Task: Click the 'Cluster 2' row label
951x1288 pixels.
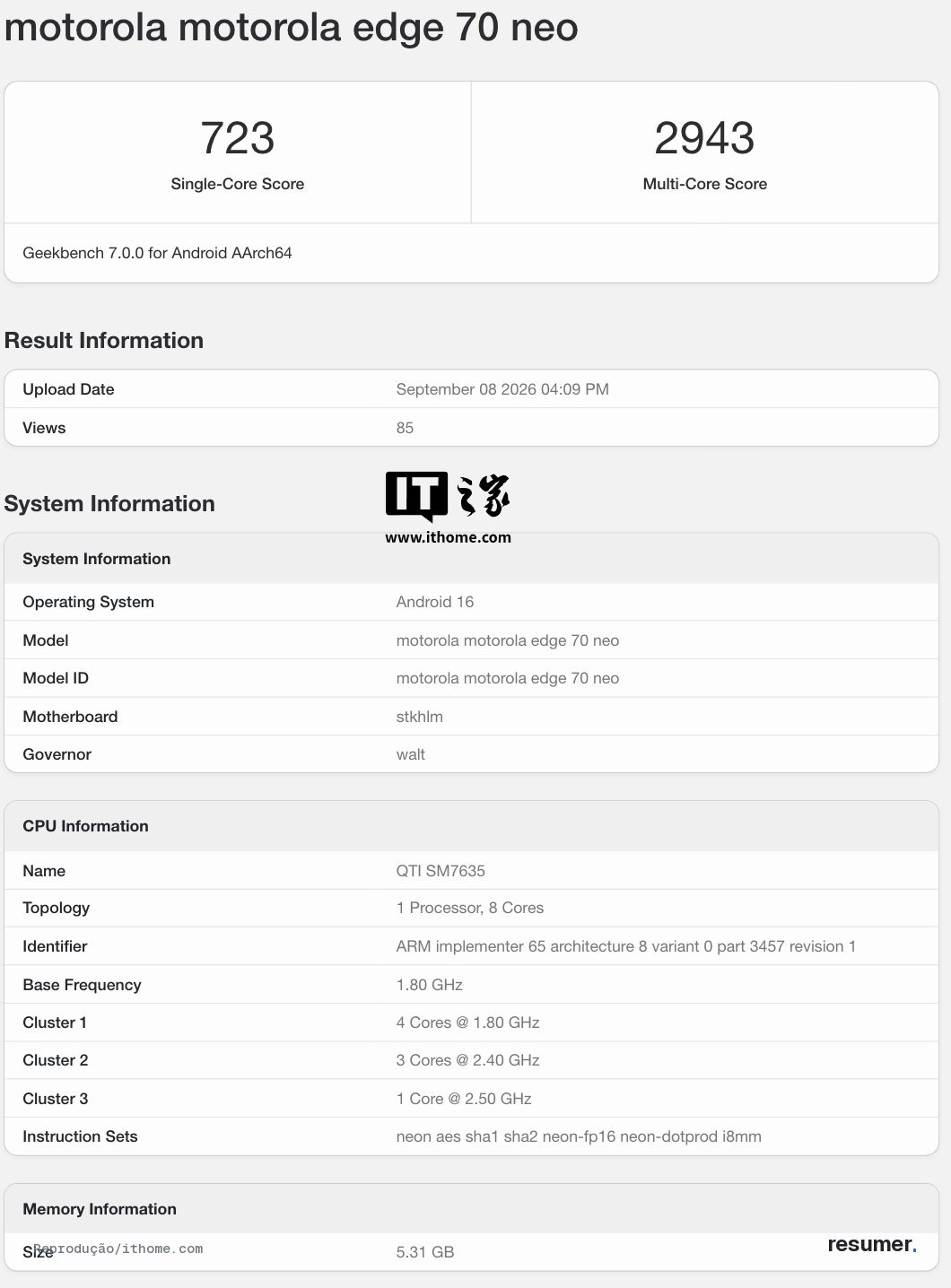Action: (56, 1060)
